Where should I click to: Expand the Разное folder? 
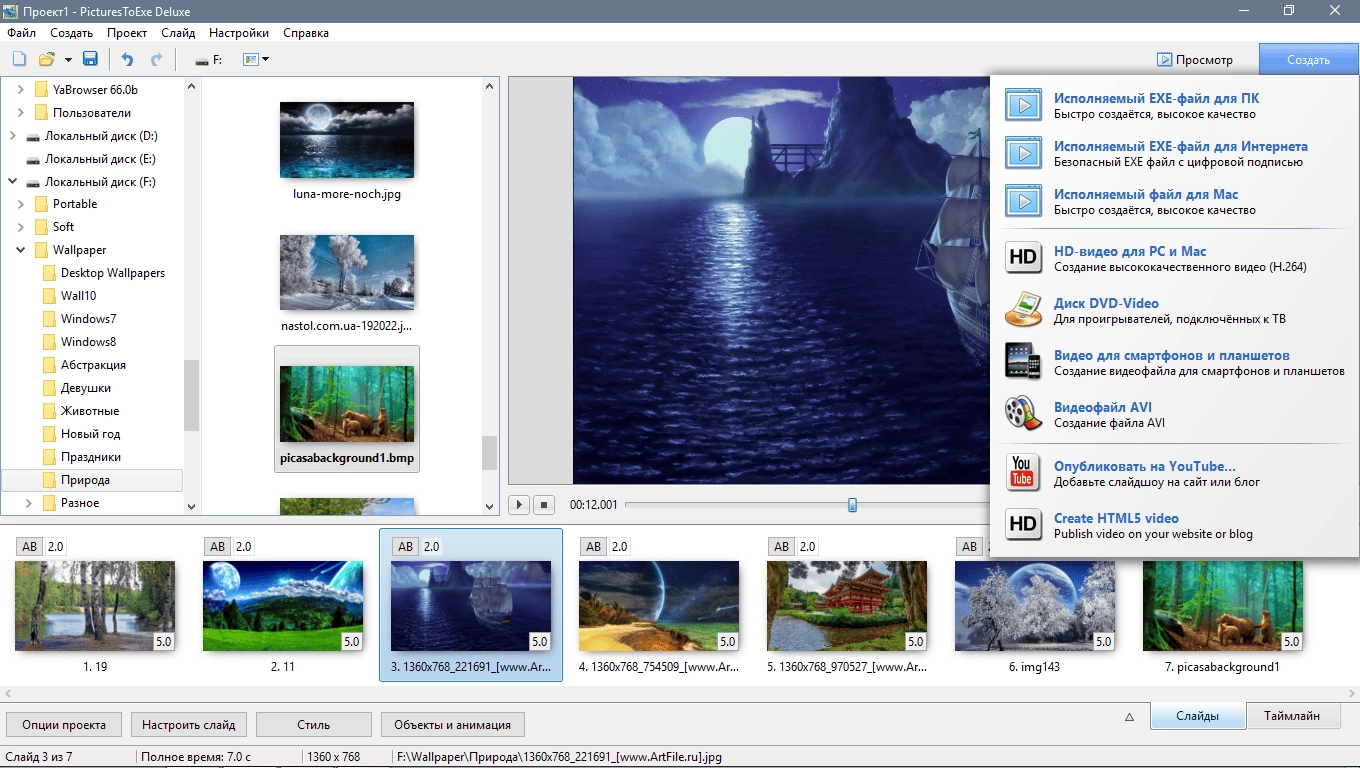click(x=29, y=503)
